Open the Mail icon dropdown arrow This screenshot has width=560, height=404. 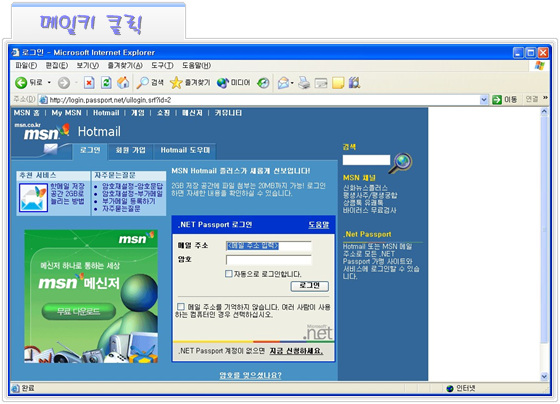pyautogui.click(x=292, y=83)
